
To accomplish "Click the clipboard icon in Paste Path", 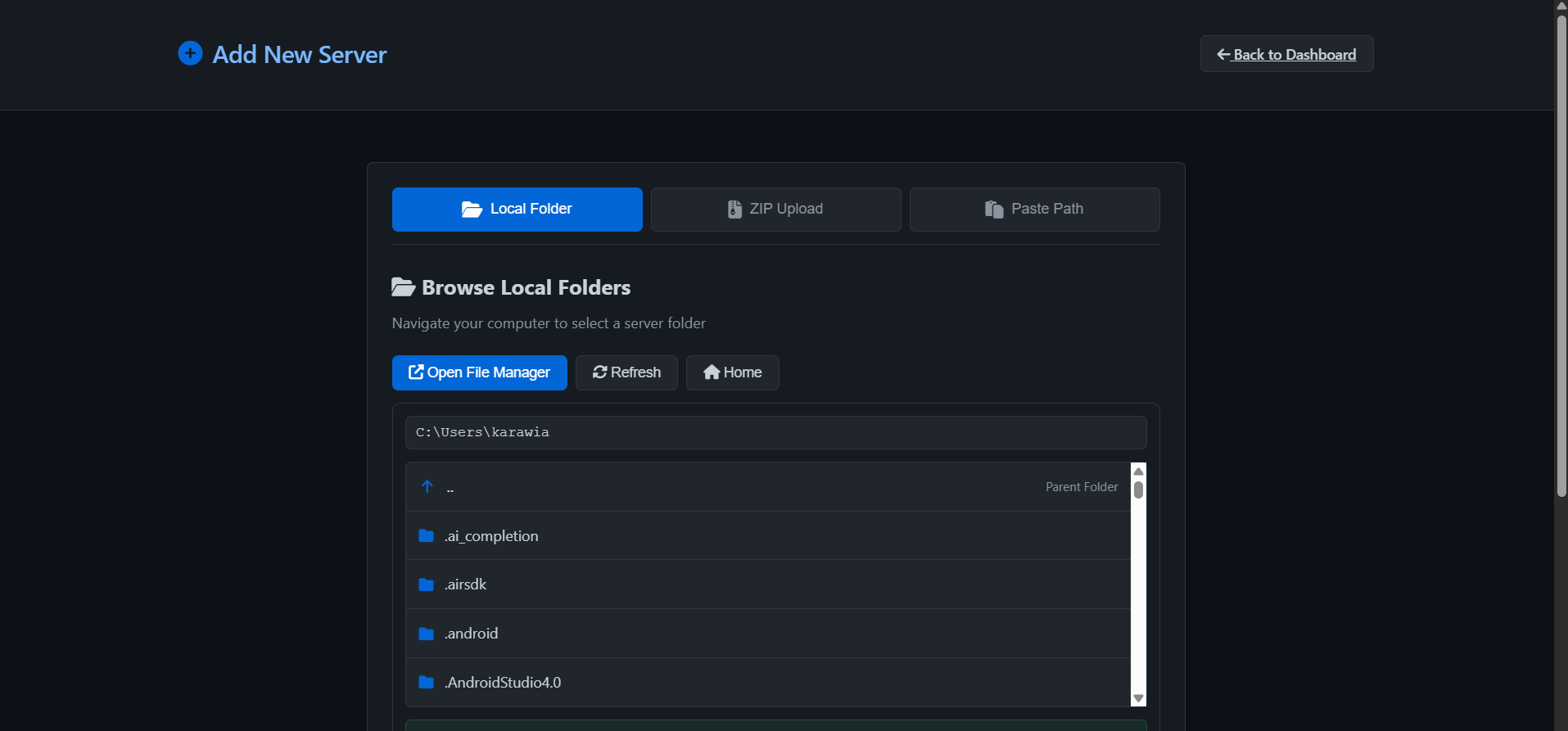I will point(994,210).
